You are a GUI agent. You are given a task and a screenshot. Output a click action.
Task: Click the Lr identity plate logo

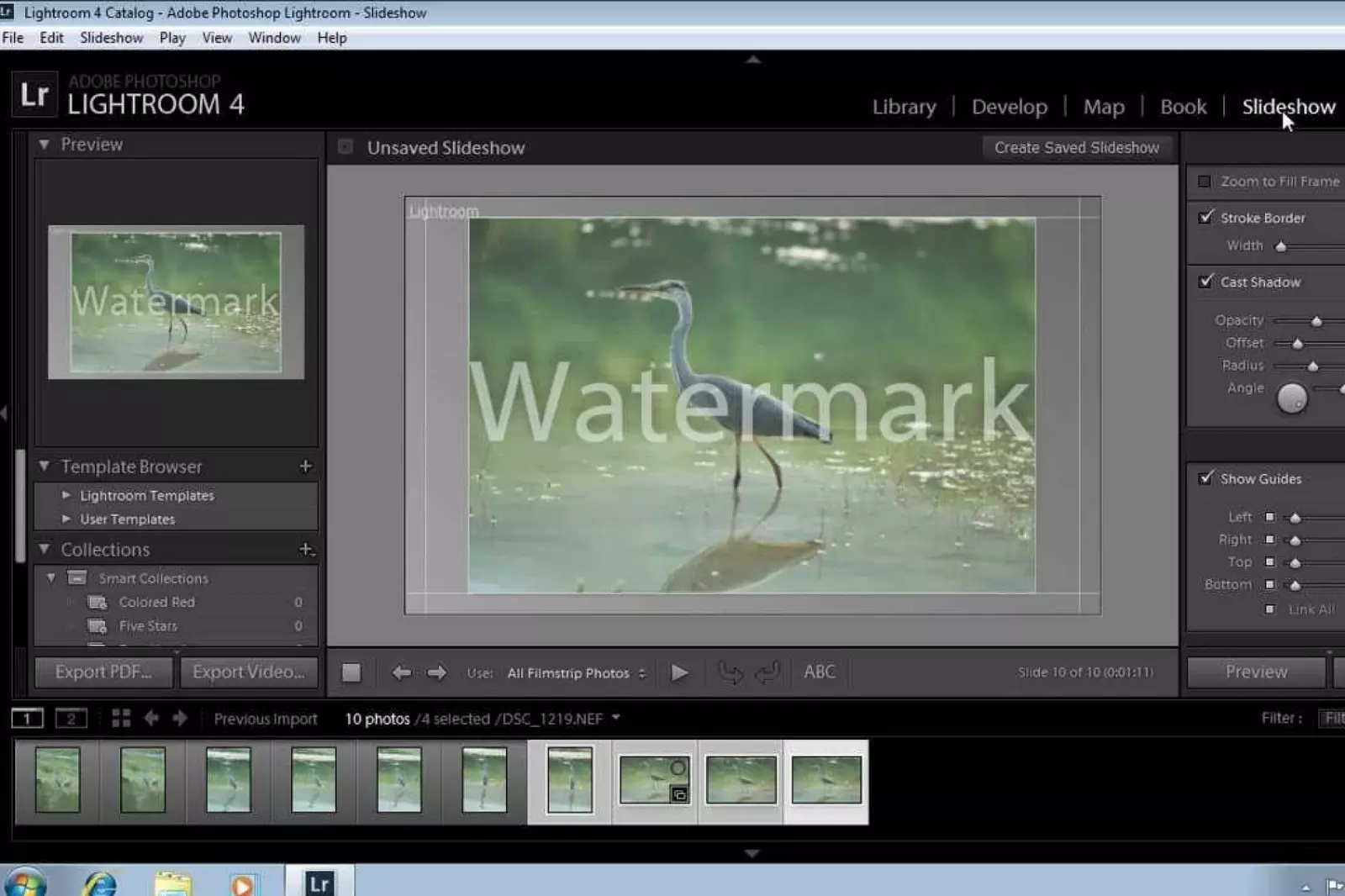click(x=34, y=94)
